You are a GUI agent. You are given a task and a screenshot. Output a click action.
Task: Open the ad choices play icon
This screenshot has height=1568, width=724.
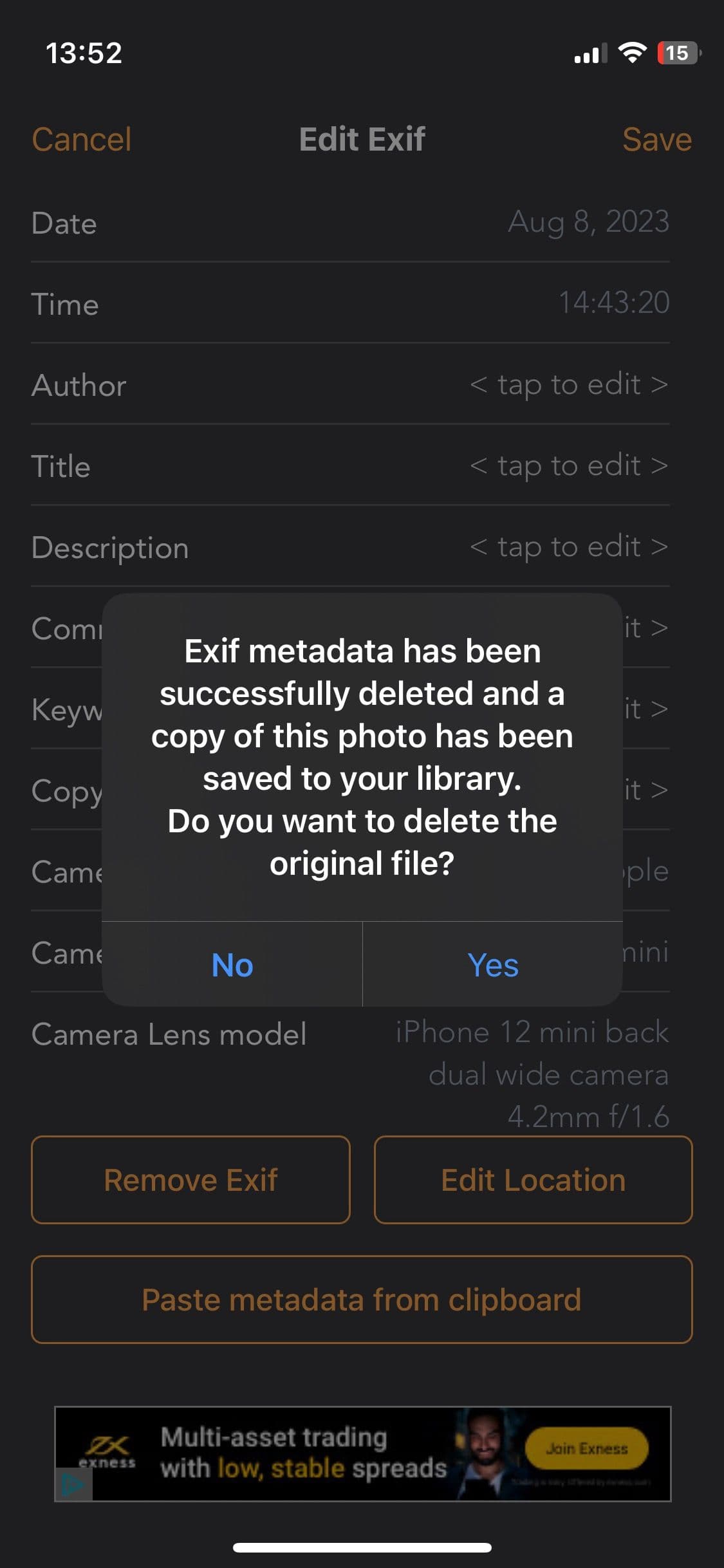(73, 1486)
